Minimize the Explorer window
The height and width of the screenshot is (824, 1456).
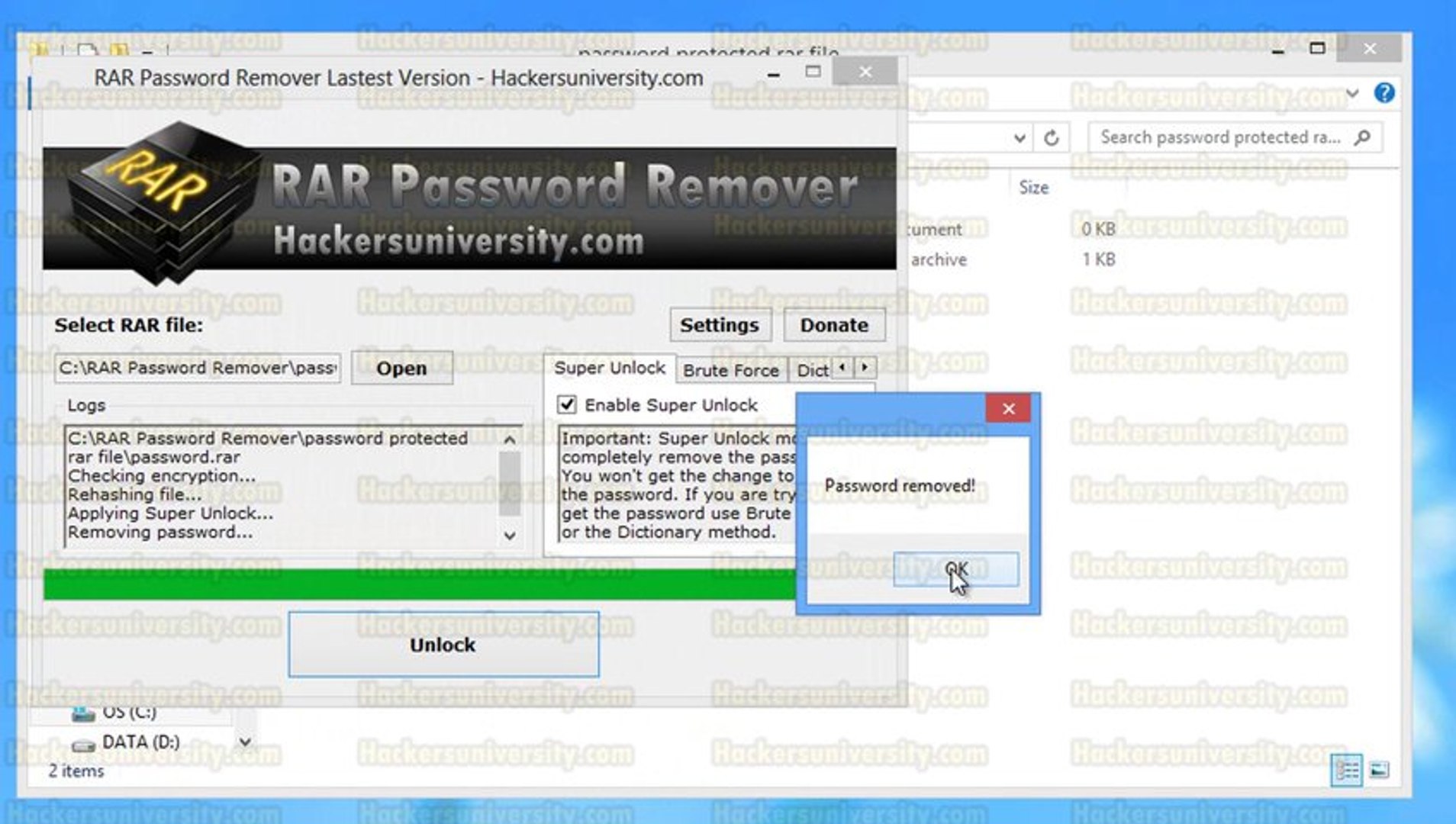pyautogui.click(x=1278, y=50)
